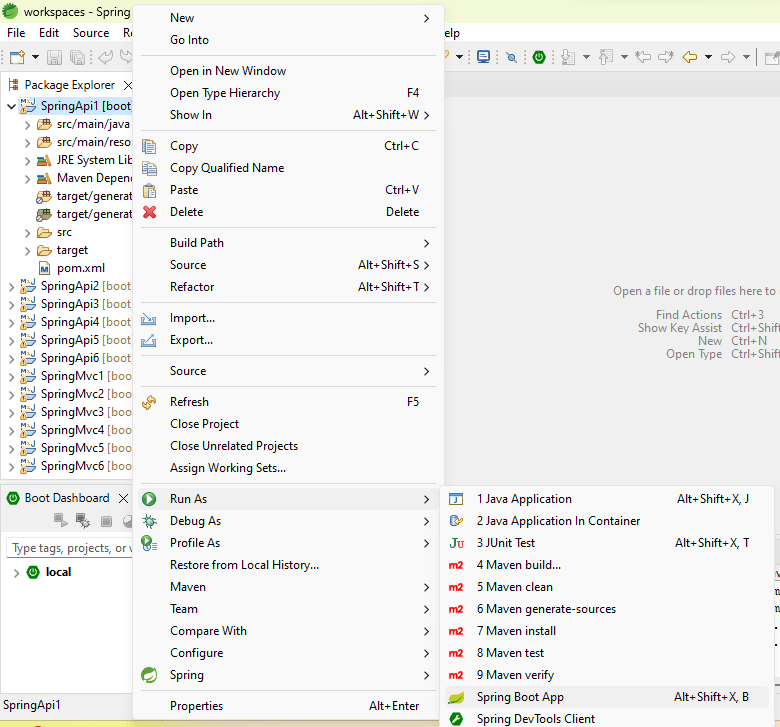Image resolution: width=780 pixels, height=727 pixels.
Task: Choose Assign Working Sets...
Action: coord(288,468)
